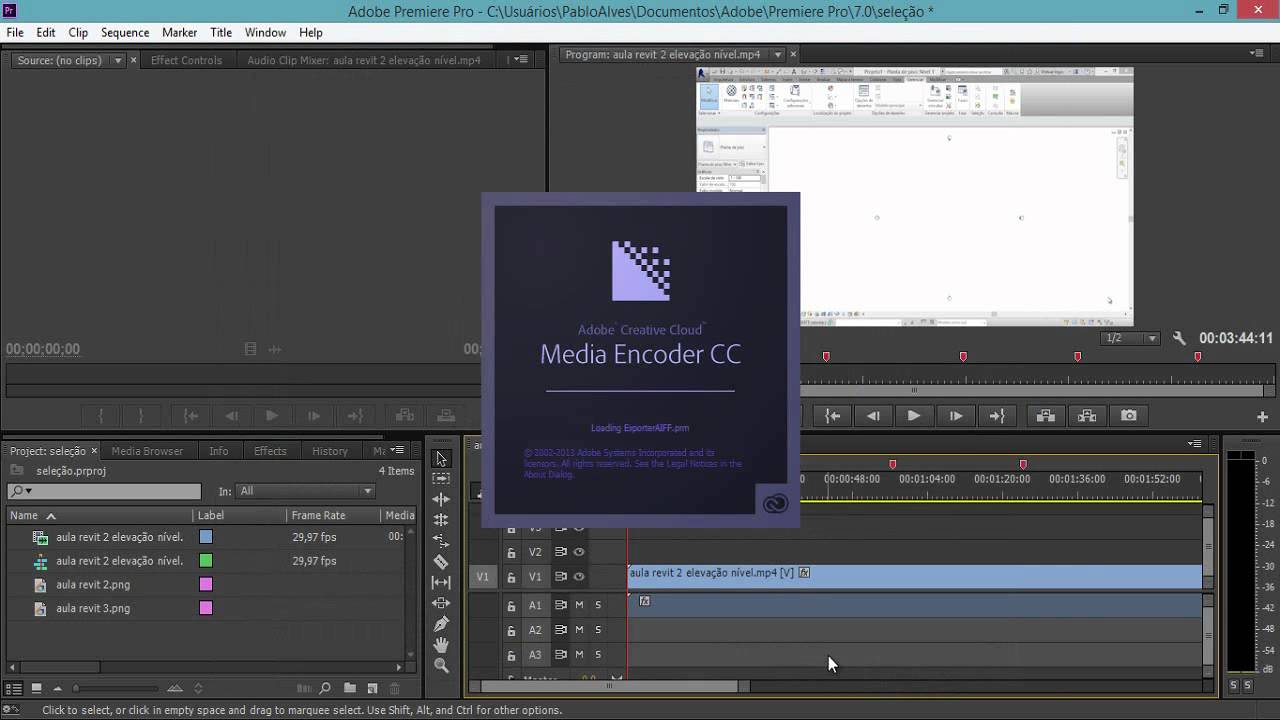Image resolution: width=1280 pixels, height=720 pixels.
Task: Step forward one frame in Program monitor
Action: 955,416
